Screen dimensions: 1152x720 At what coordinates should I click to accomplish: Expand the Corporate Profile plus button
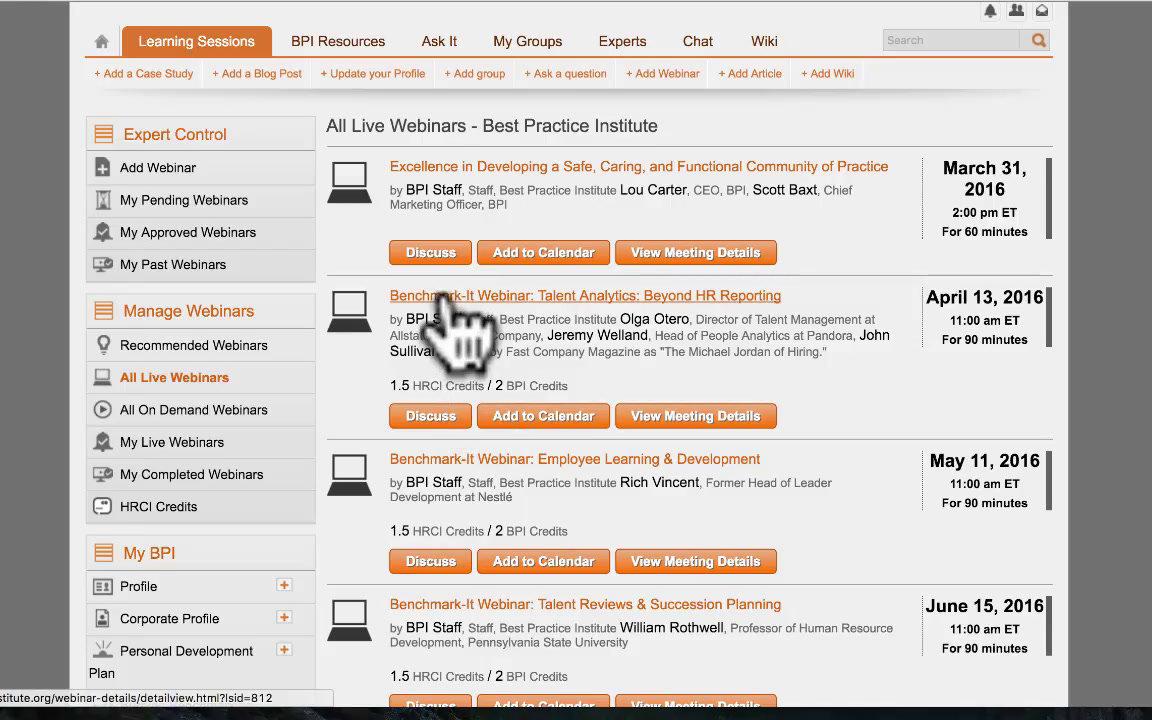click(x=284, y=617)
